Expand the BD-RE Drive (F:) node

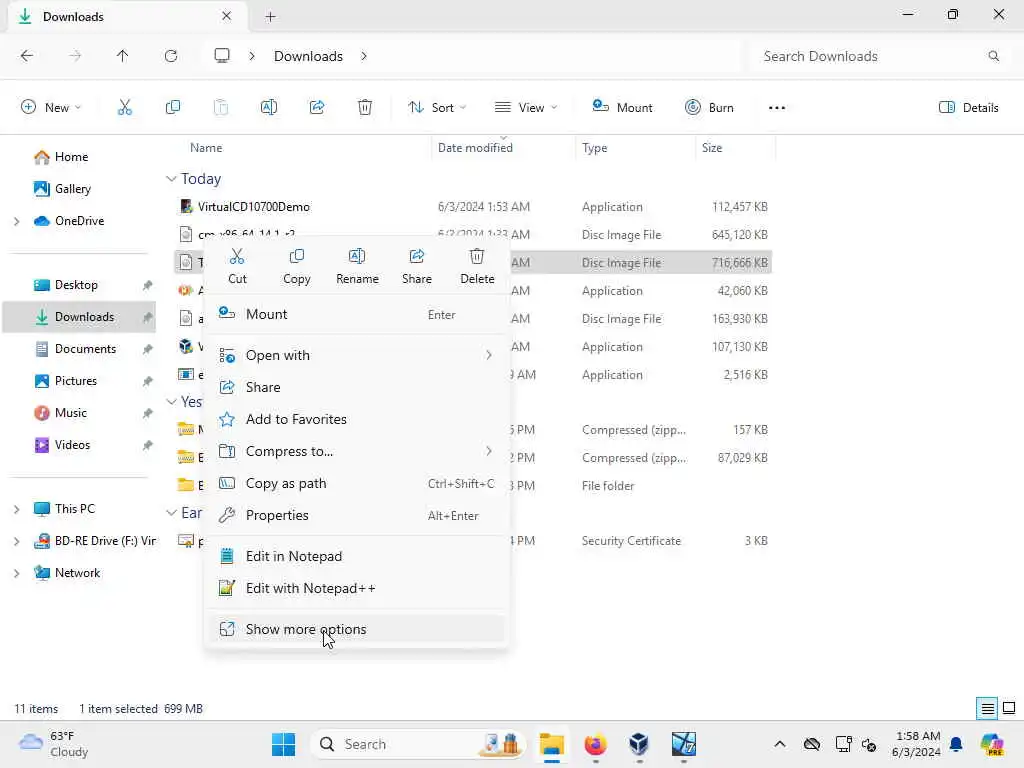click(16, 541)
